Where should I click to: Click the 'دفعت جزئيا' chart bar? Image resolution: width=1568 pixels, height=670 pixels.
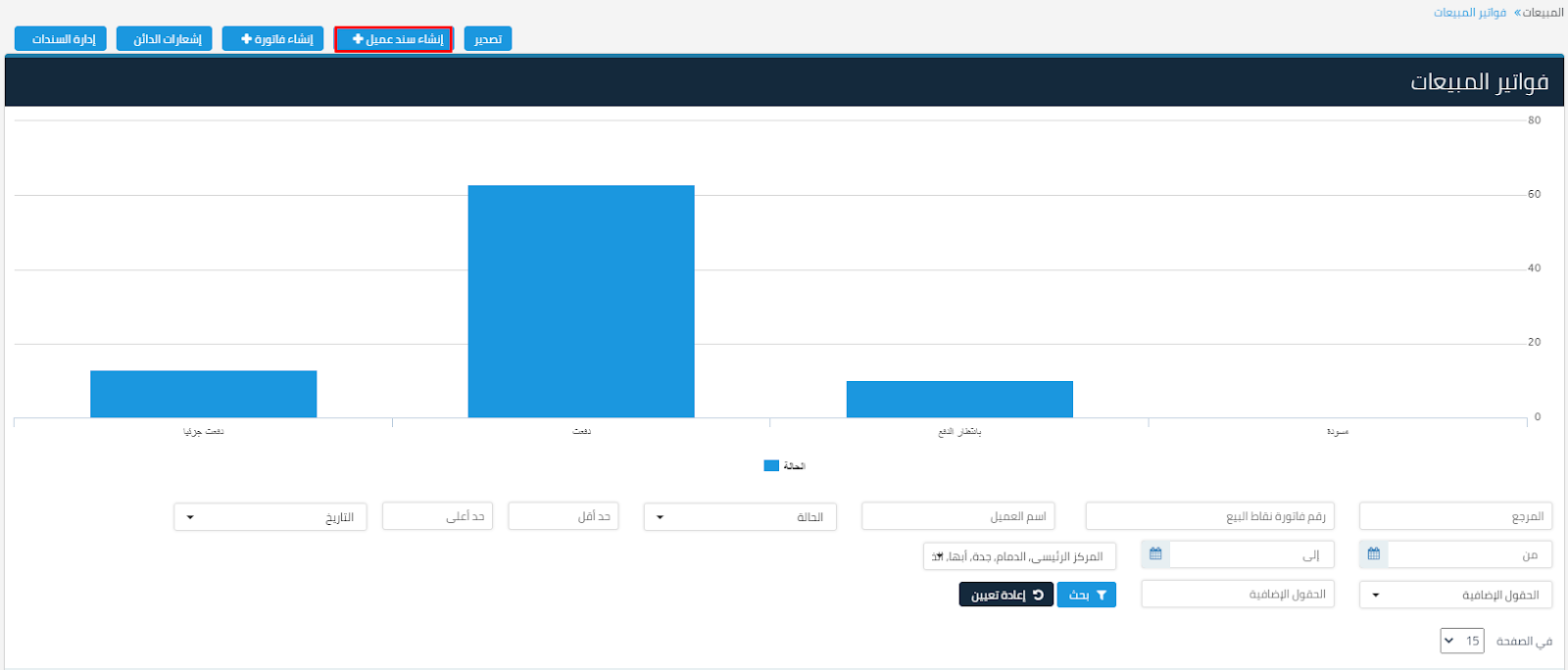coord(203,394)
